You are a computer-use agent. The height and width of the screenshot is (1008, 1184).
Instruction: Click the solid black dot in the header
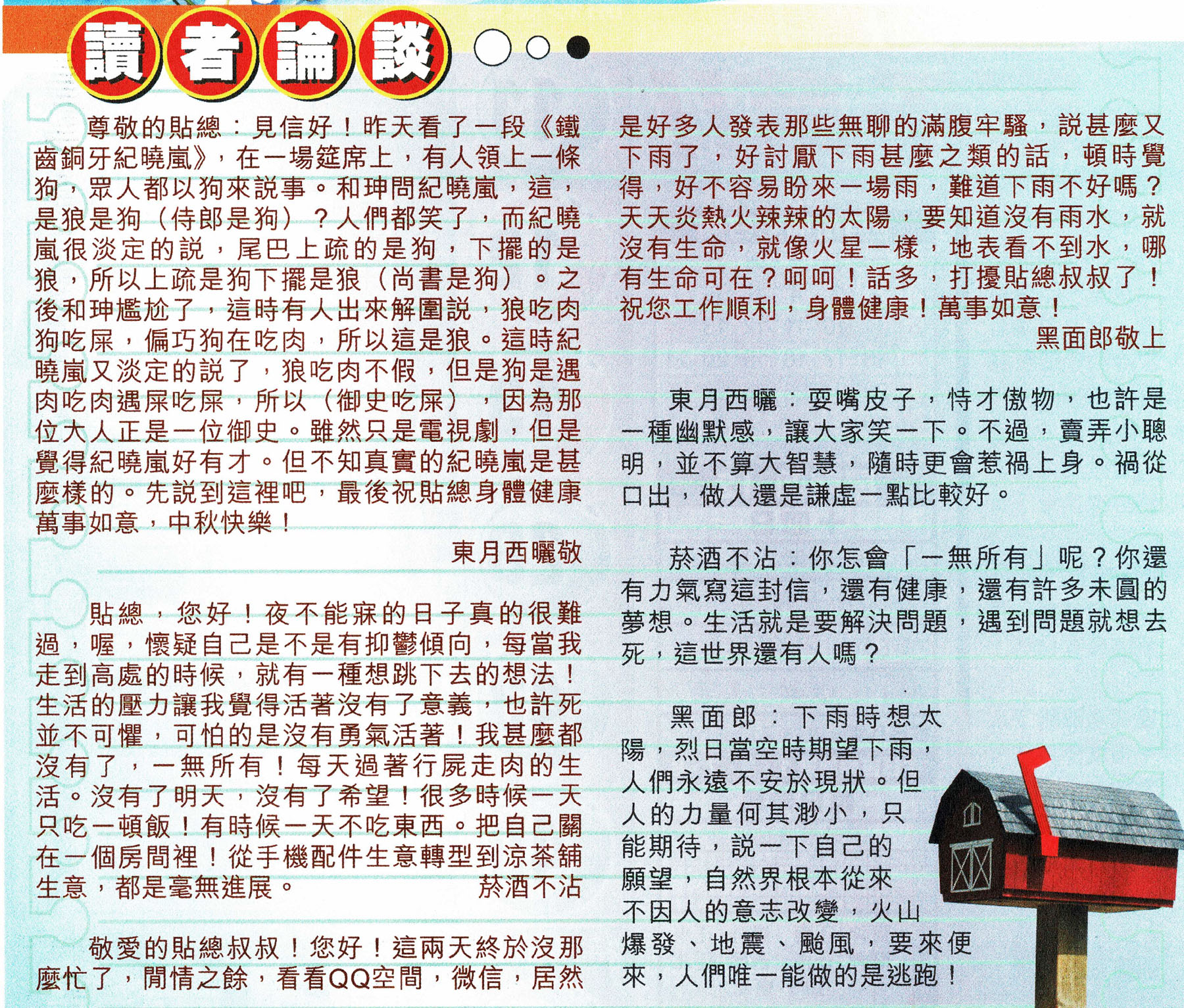(x=578, y=47)
